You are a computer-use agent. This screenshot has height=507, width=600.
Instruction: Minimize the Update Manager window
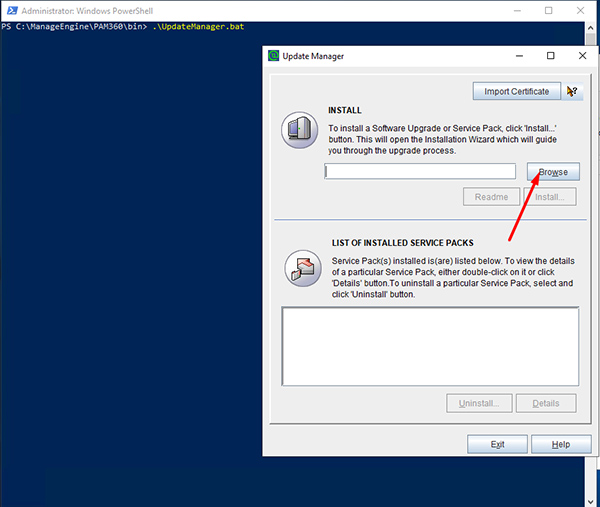(519, 56)
